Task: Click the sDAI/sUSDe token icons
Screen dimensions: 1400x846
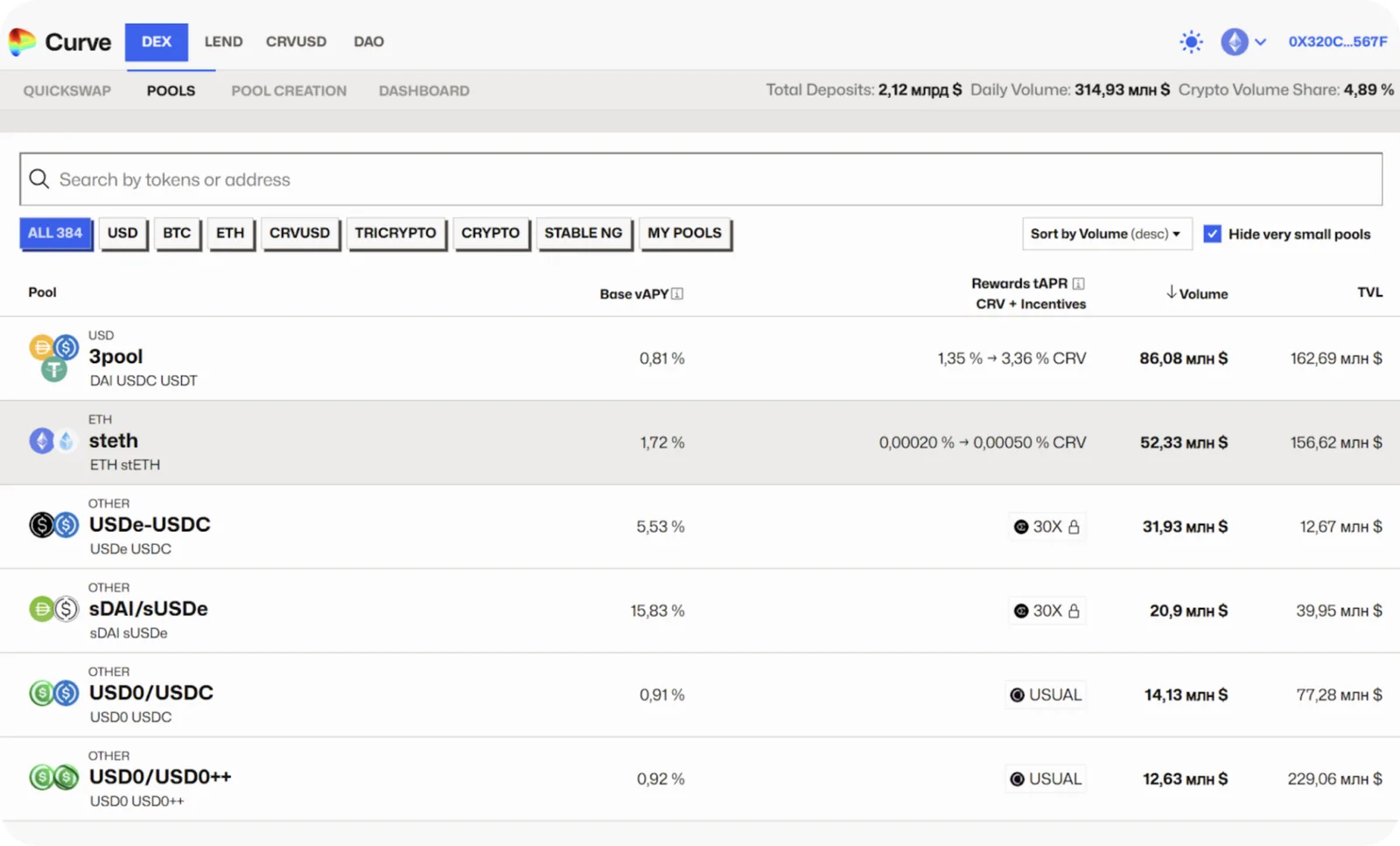Action: (x=53, y=609)
